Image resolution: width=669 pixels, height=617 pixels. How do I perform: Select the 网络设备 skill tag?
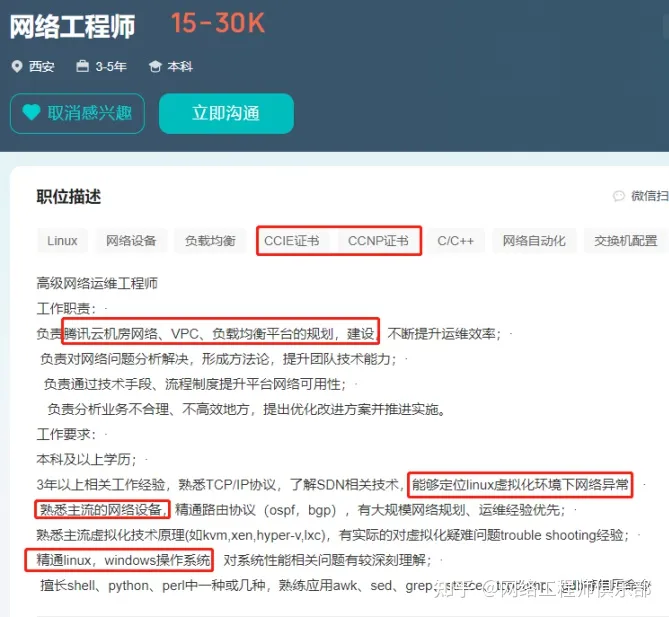coord(131,241)
